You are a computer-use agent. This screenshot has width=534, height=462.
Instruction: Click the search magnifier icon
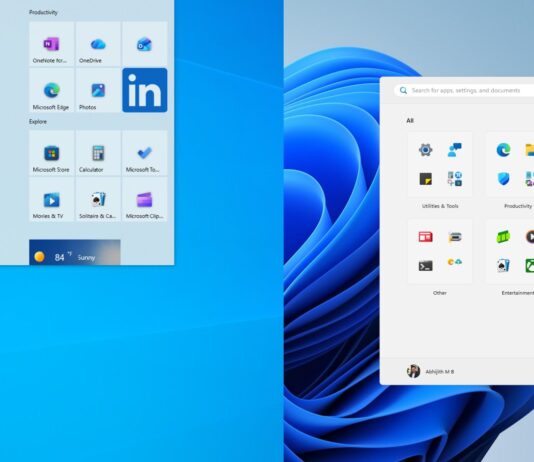pos(403,90)
